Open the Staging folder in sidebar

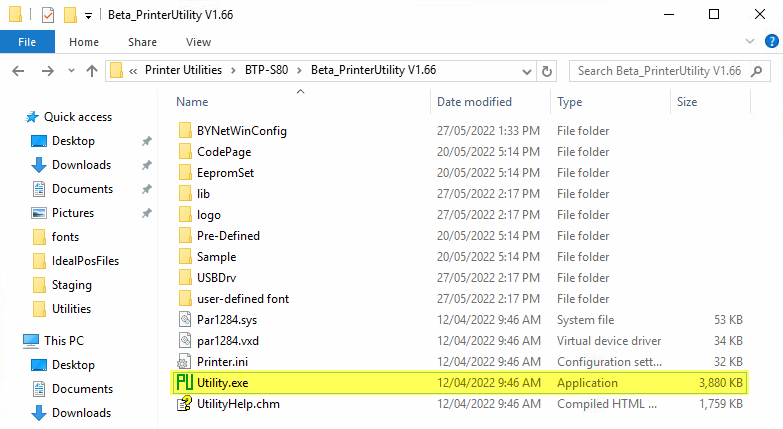click(72, 285)
